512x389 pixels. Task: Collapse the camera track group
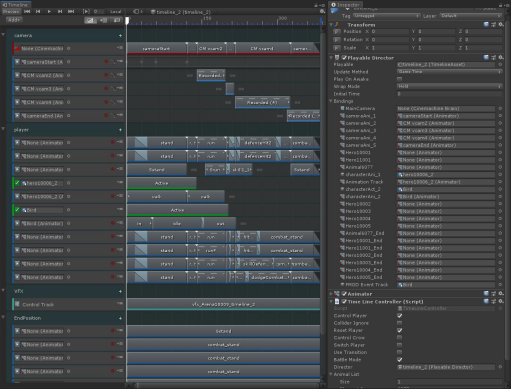pyautogui.click(x=3, y=35)
